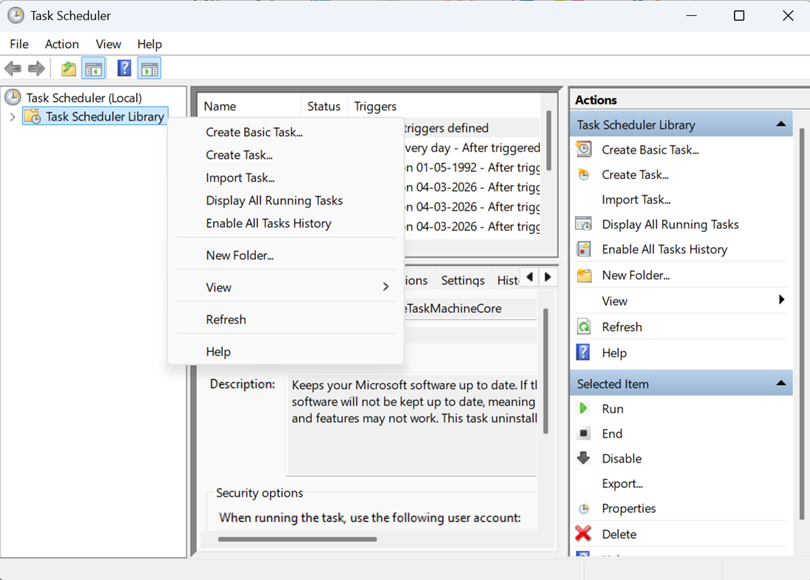Open the Help menu in menu bar
Image resolution: width=810 pixels, height=580 pixels.
(x=149, y=44)
